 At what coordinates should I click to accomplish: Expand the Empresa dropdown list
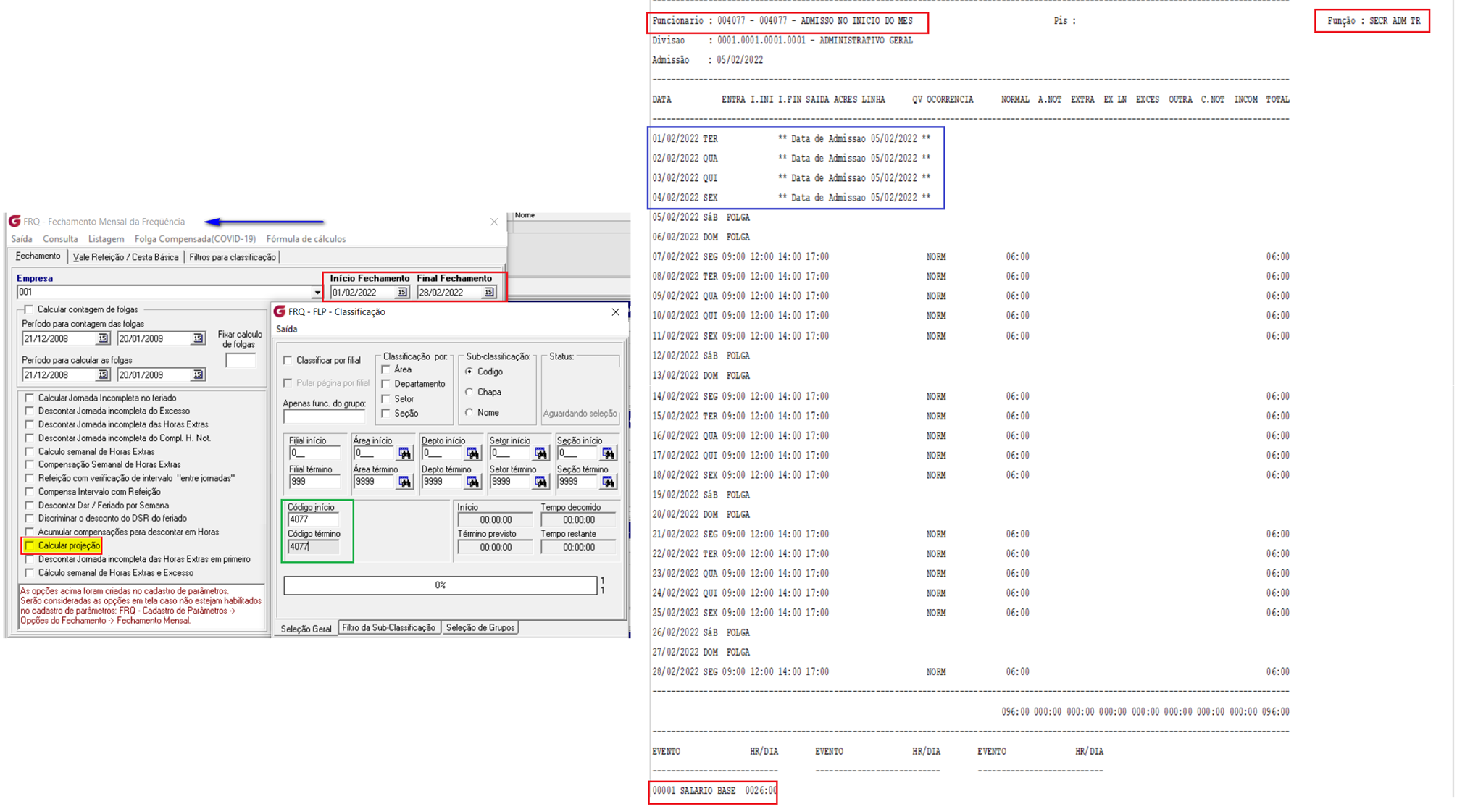[x=317, y=293]
